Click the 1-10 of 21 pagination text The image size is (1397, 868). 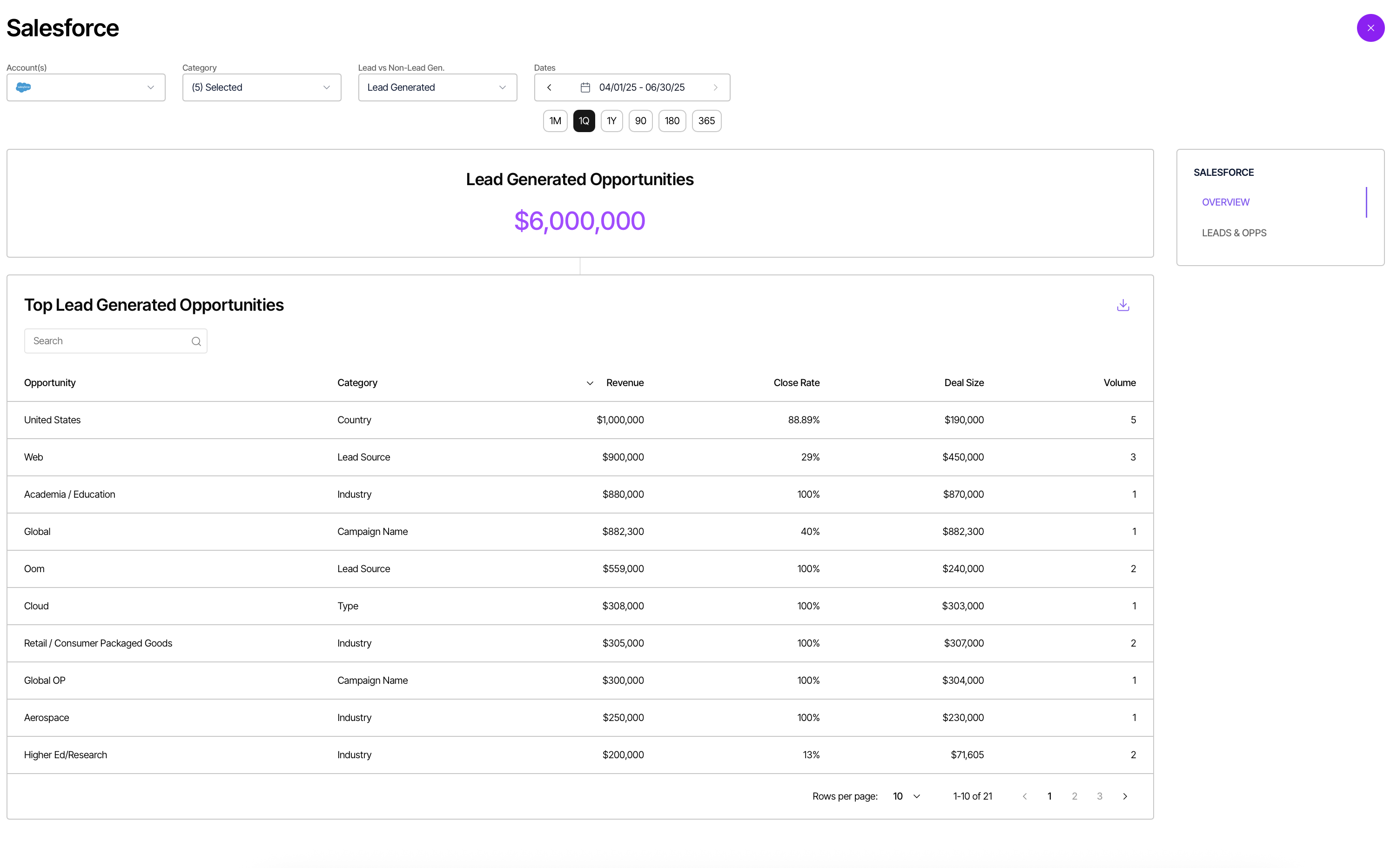point(972,796)
